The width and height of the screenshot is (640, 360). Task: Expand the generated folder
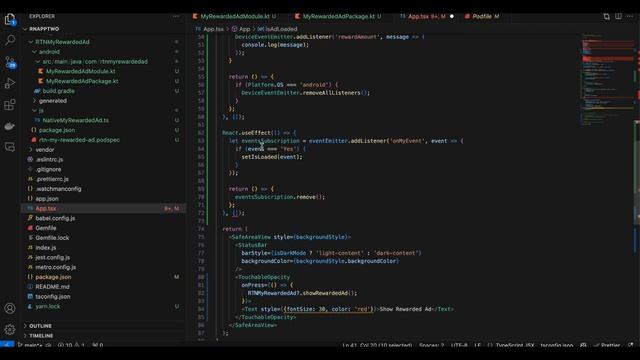coord(53,101)
